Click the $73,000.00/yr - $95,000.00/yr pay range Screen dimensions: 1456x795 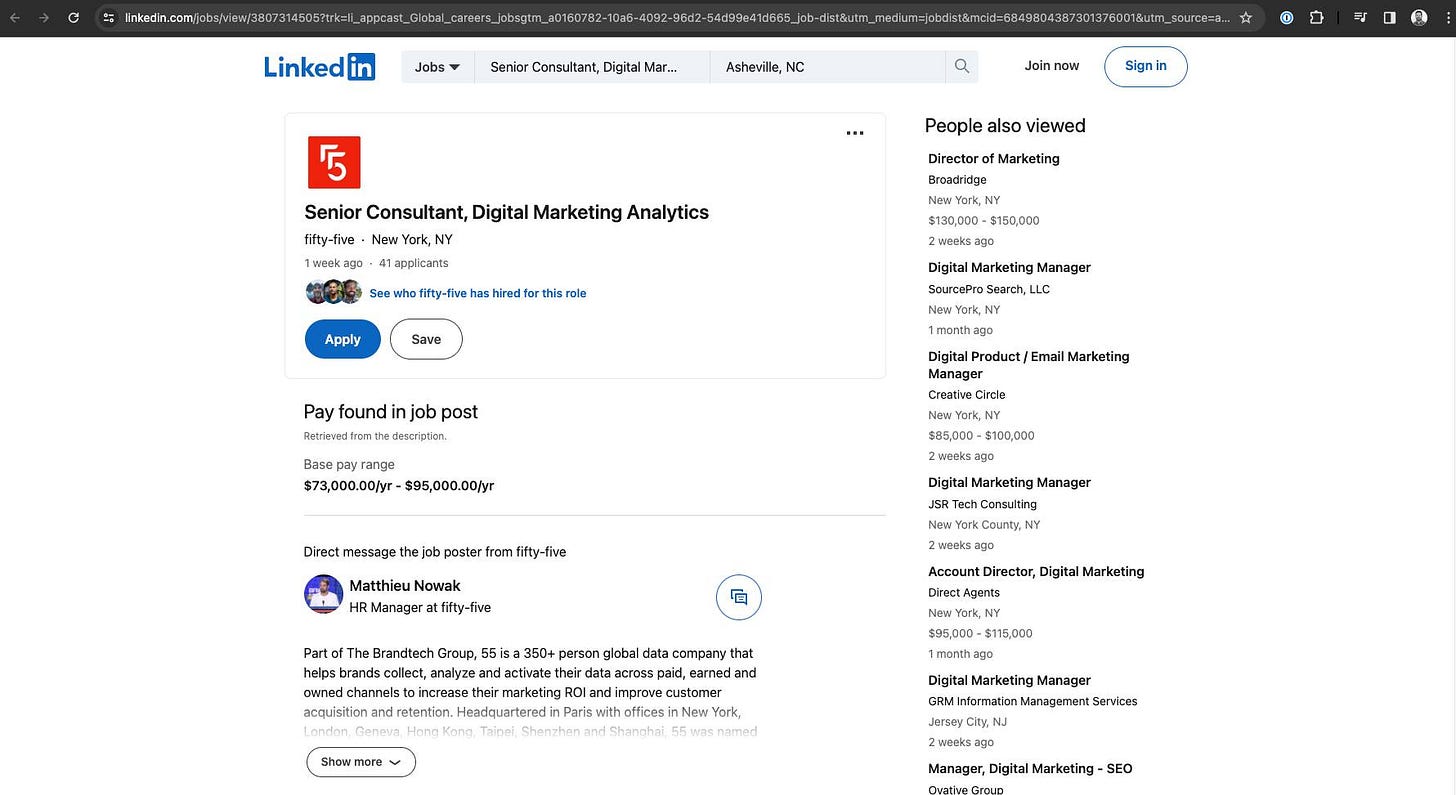(x=399, y=486)
